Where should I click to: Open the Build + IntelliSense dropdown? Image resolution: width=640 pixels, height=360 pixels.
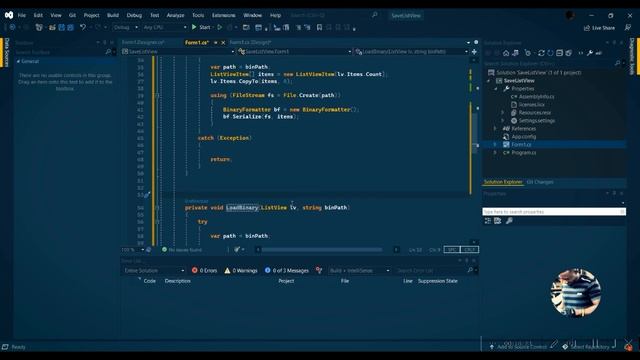click(359, 271)
